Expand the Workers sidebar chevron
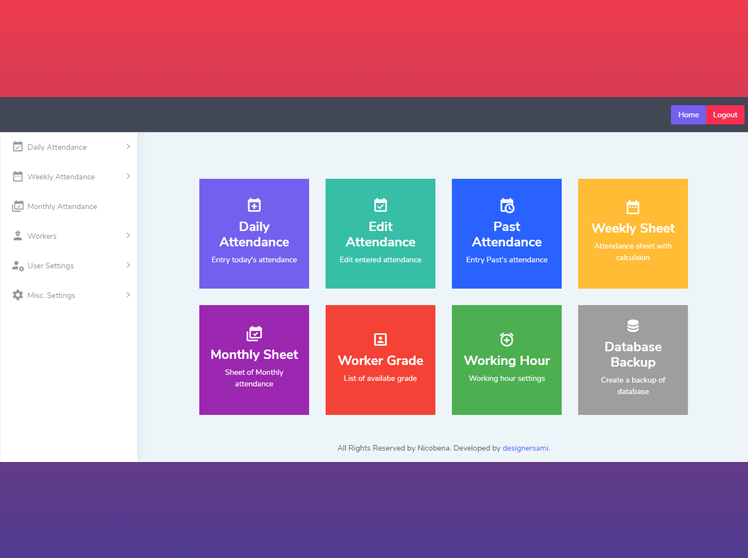 coord(128,236)
